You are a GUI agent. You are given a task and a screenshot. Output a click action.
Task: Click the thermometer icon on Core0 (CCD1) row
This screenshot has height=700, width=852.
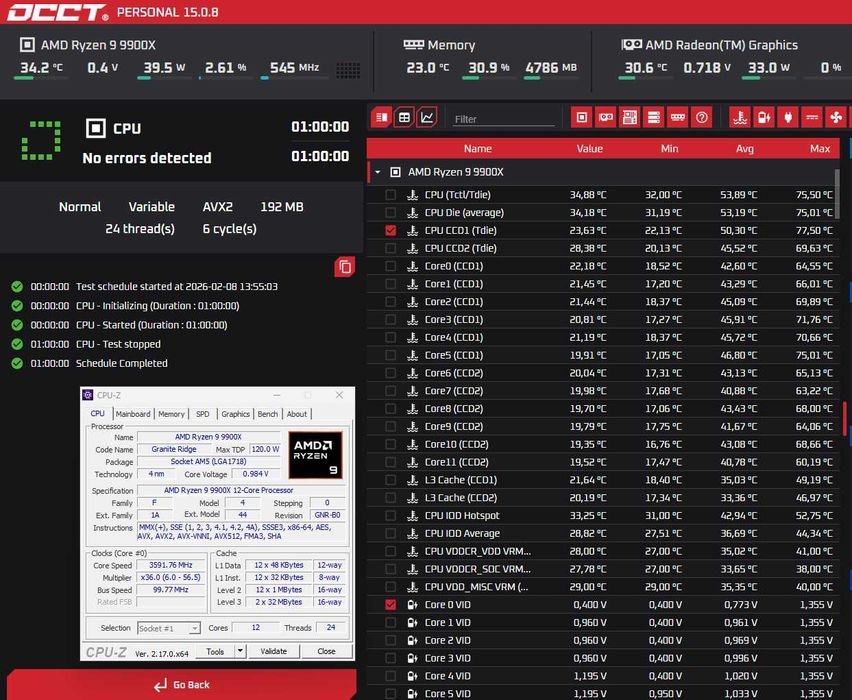coord(412,266)
